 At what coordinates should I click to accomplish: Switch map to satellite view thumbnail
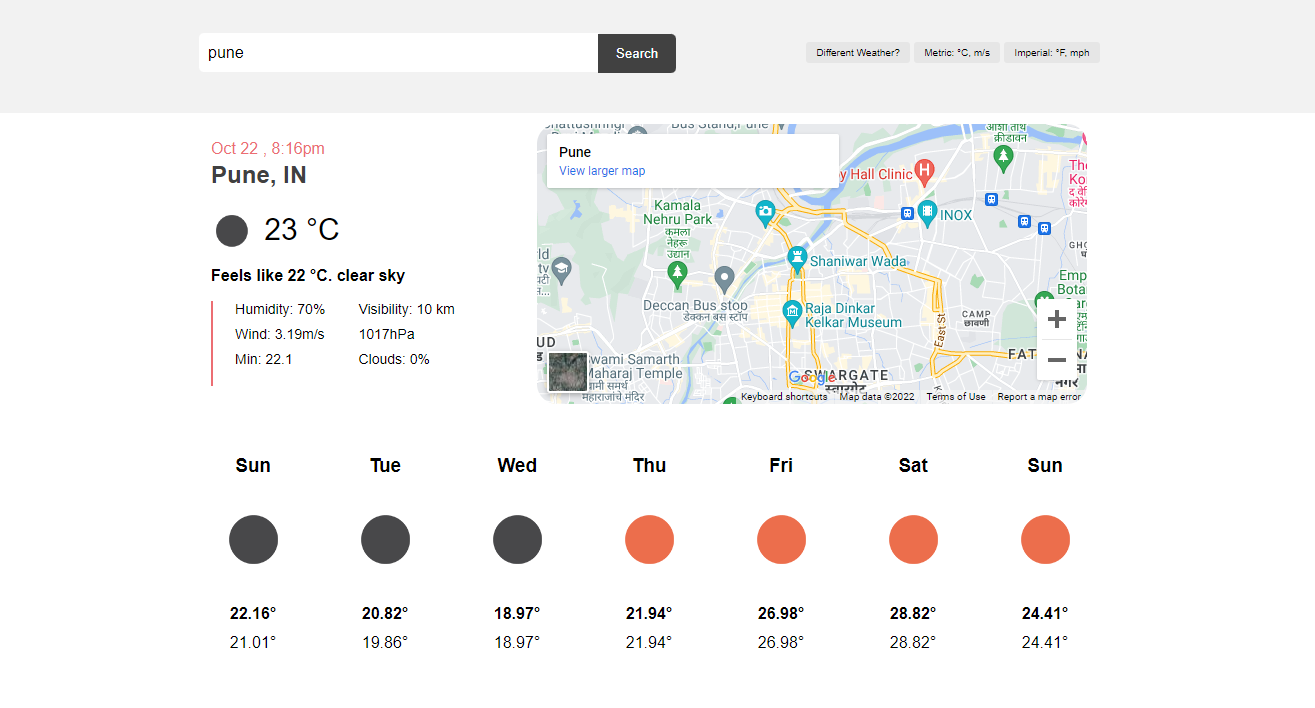click(568, 371)
